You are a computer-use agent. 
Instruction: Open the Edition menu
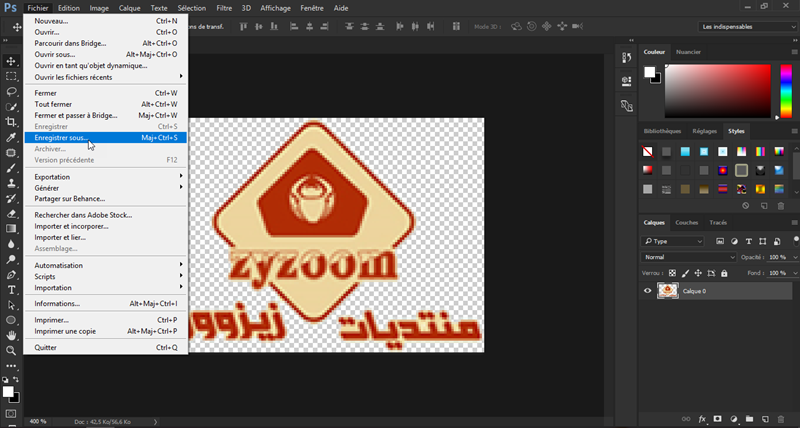69,8
